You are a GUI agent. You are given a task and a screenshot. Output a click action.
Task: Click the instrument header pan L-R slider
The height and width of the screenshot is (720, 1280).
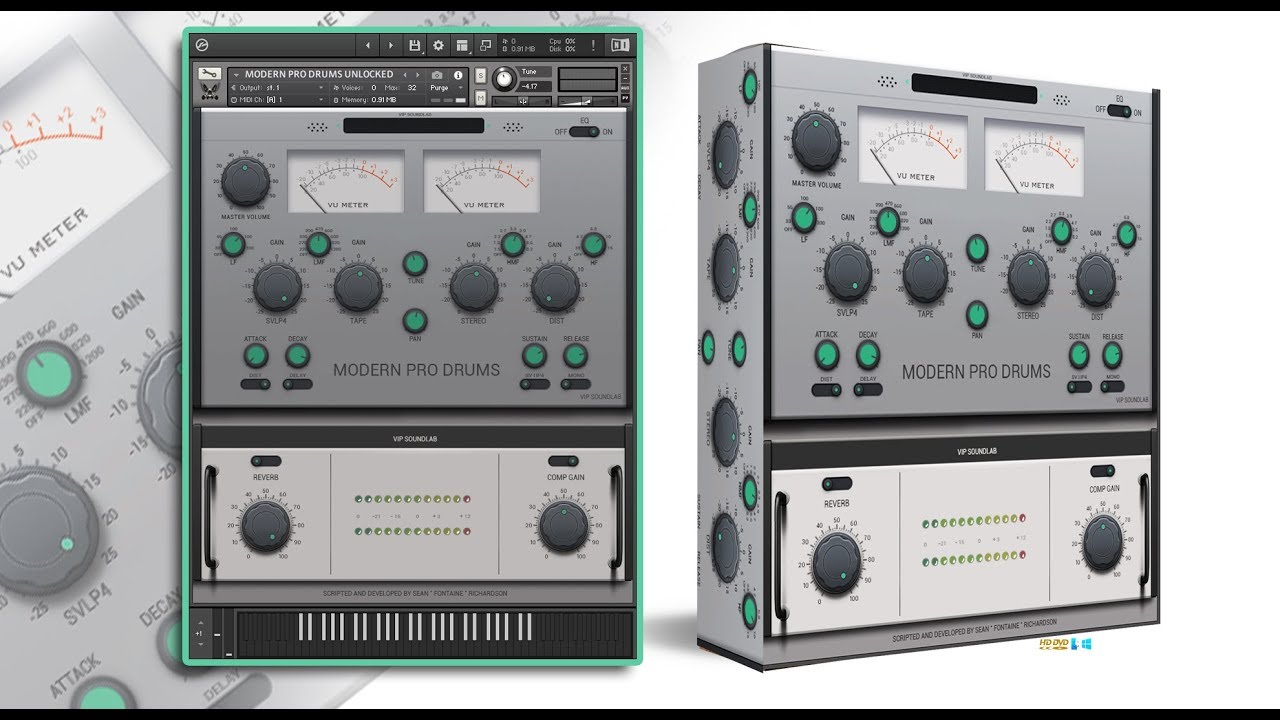[522, 101]
